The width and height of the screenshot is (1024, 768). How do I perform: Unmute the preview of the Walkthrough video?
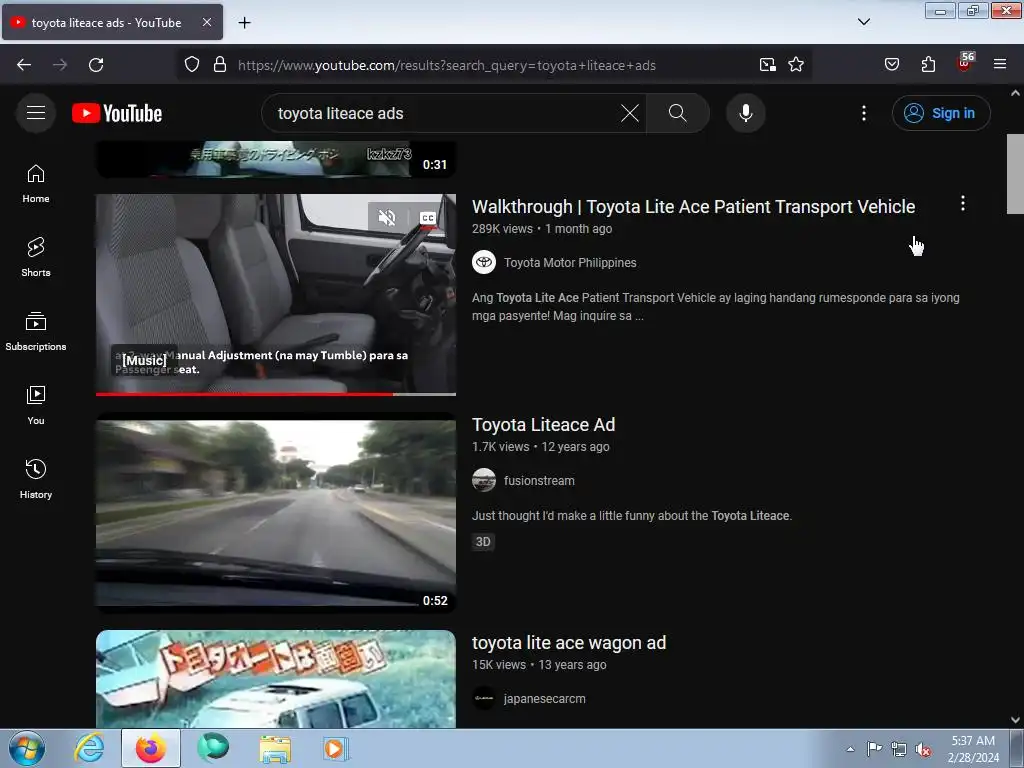[x=387, y=217]
